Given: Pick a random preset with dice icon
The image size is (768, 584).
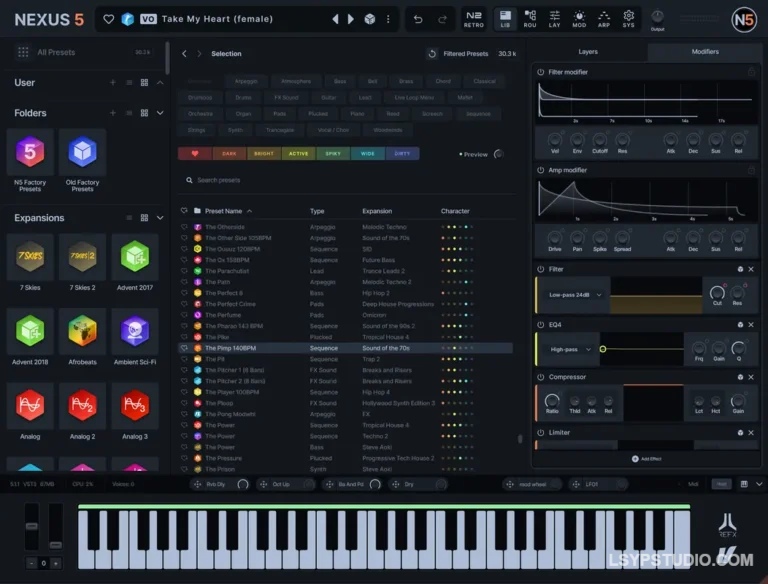Looking at the screenshot, I should 370,19.
